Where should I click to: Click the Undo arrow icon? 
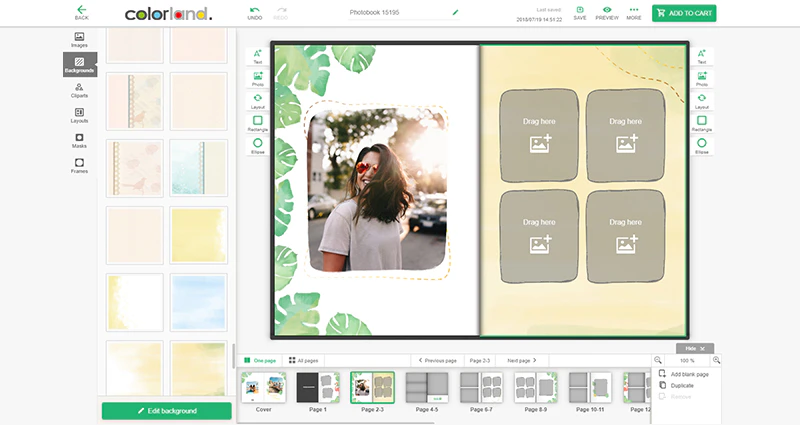[255, 10]
